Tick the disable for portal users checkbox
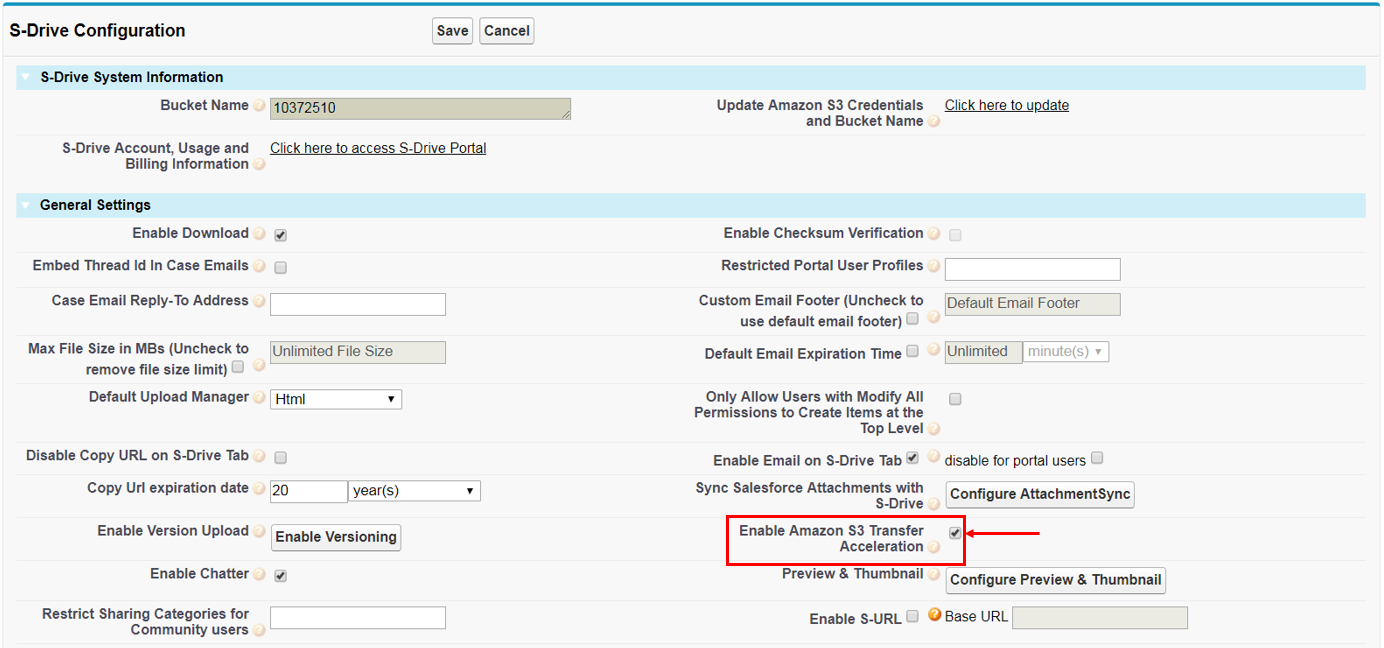1384x648 pixels. (1097, 459)
